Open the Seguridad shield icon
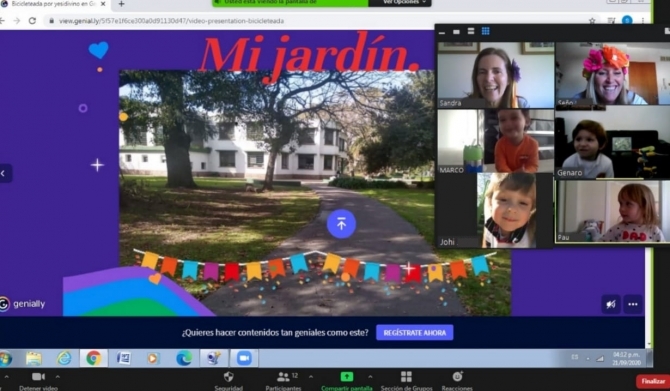The height and width of the screenshot is (391, 670). (x=229, y=376)
